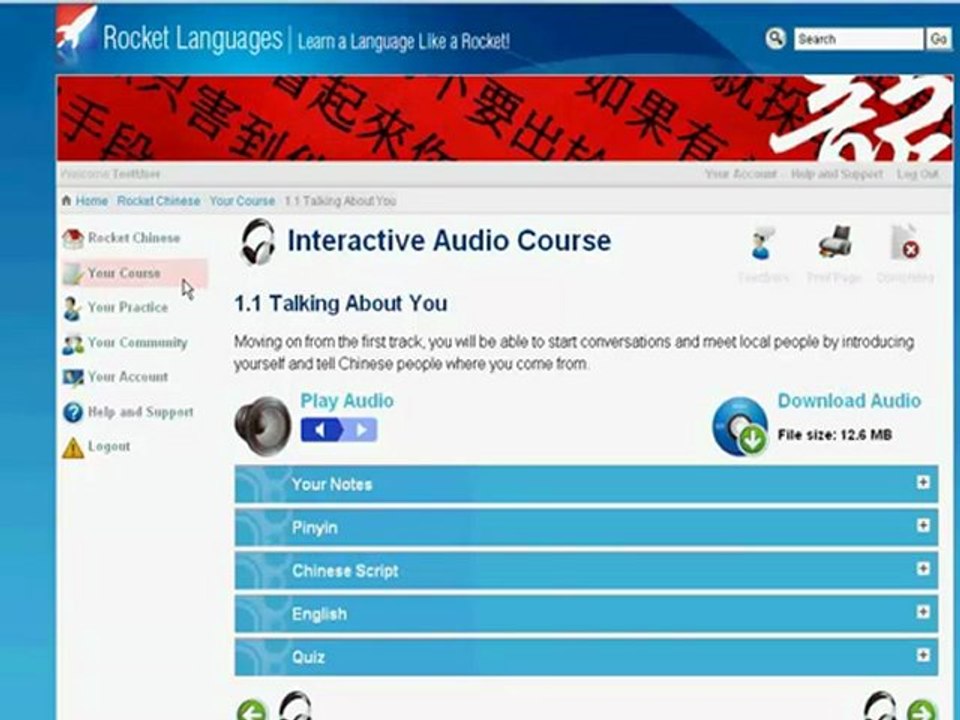Click the Feedback person icon
The width and height of the screenshot is (960, 720).
coord(763,243)
